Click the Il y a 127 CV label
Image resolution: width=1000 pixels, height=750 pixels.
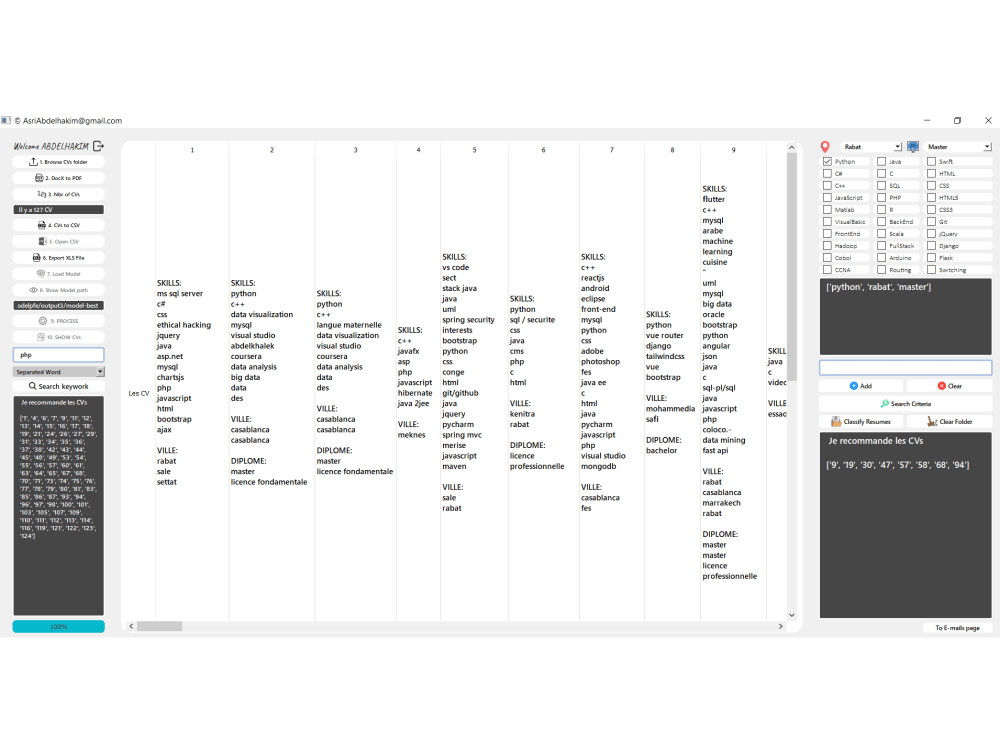tap(58, 210)
